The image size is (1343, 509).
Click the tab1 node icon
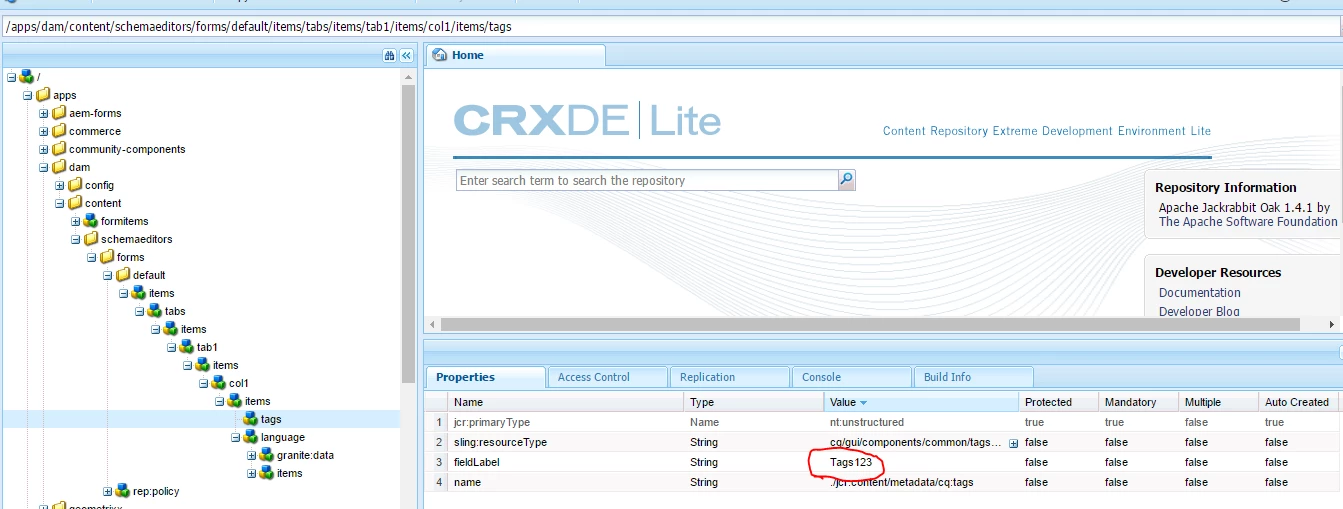187,347
